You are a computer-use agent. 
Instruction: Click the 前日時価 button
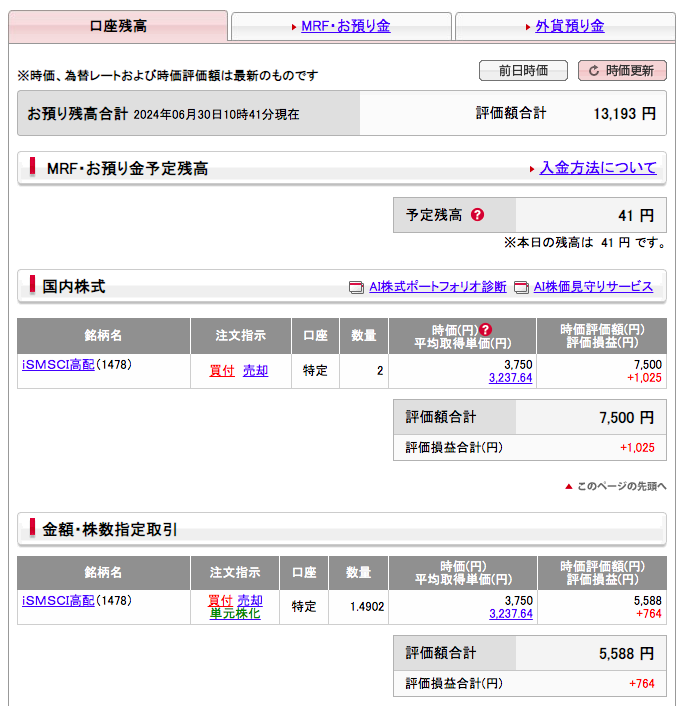tap(523, 71)
